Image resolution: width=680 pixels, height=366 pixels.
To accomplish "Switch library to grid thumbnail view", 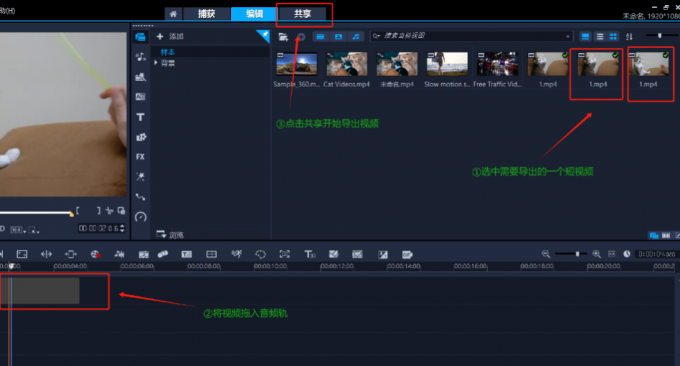I will 613,37.
